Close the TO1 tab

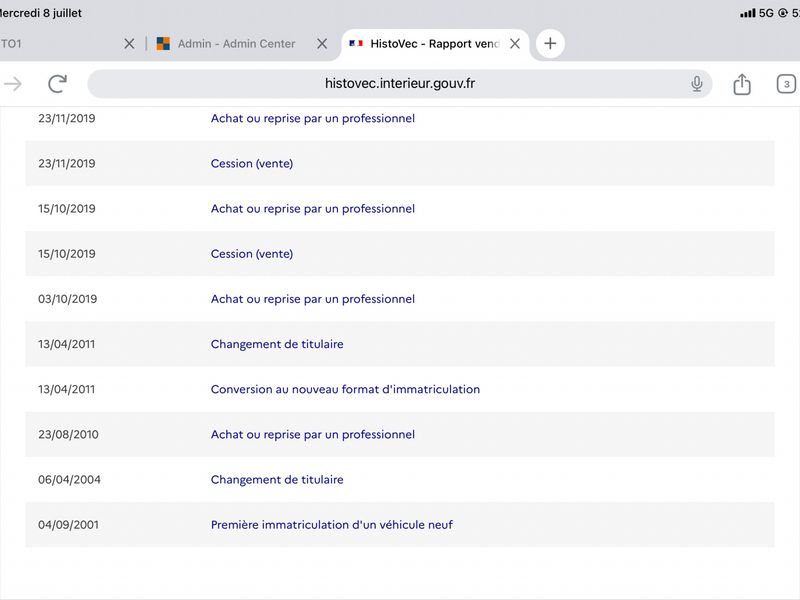(129, 44)
